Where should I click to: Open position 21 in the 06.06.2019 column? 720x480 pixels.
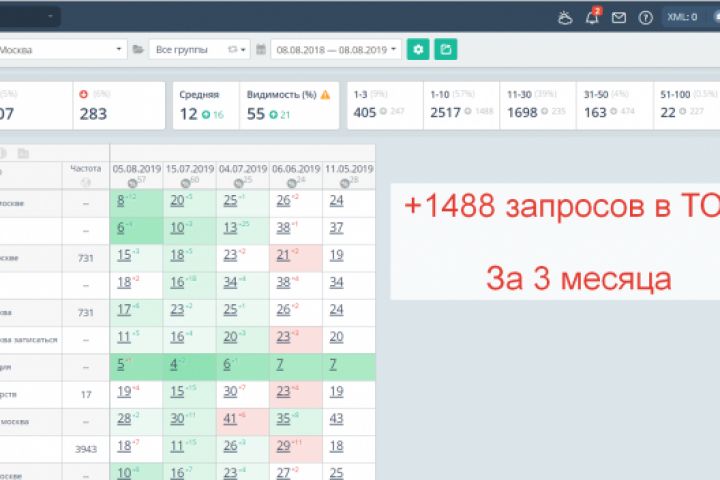(x=283, y=255)
